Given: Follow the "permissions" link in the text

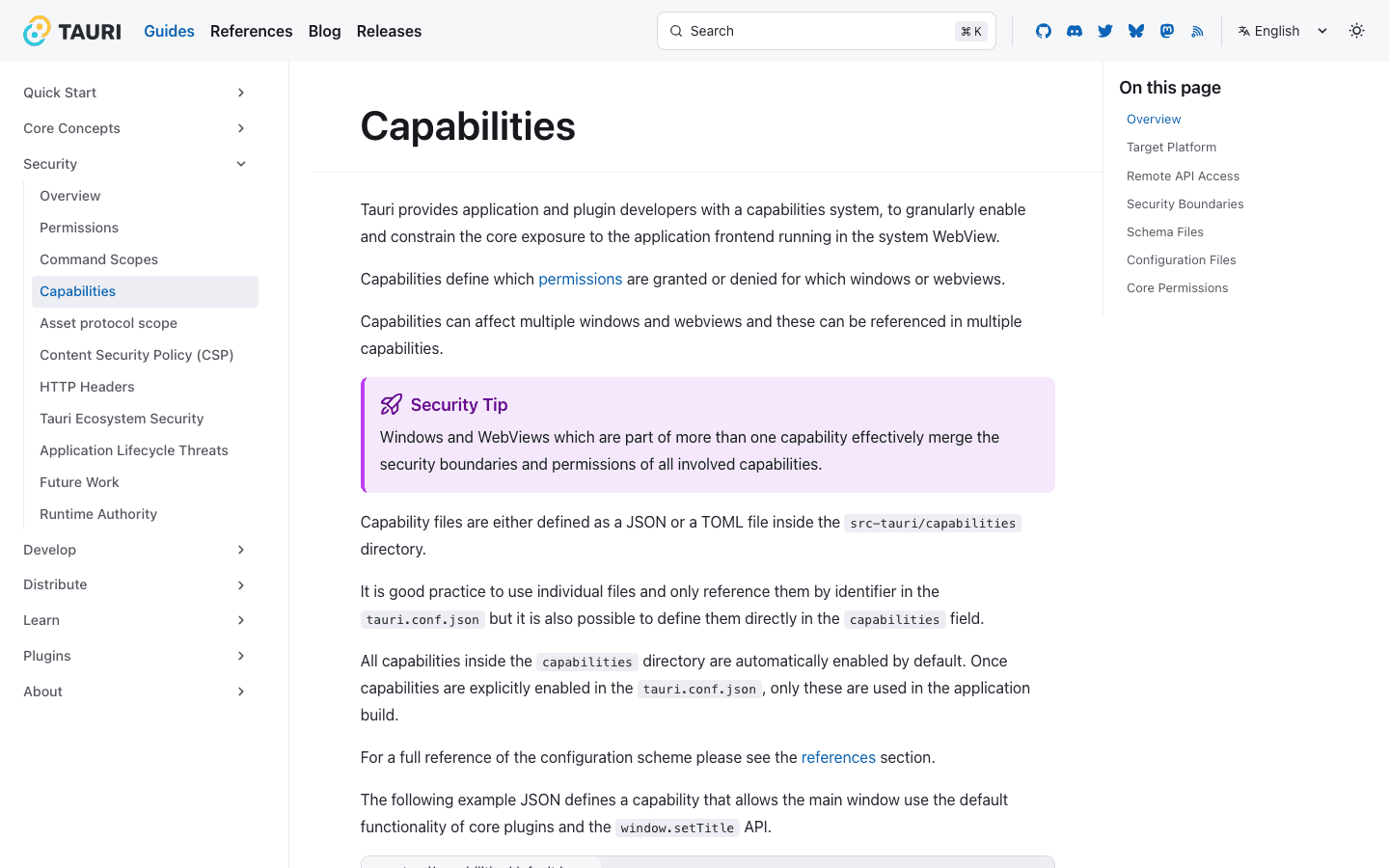Looking at the screenshot, I should click(580, 279).
